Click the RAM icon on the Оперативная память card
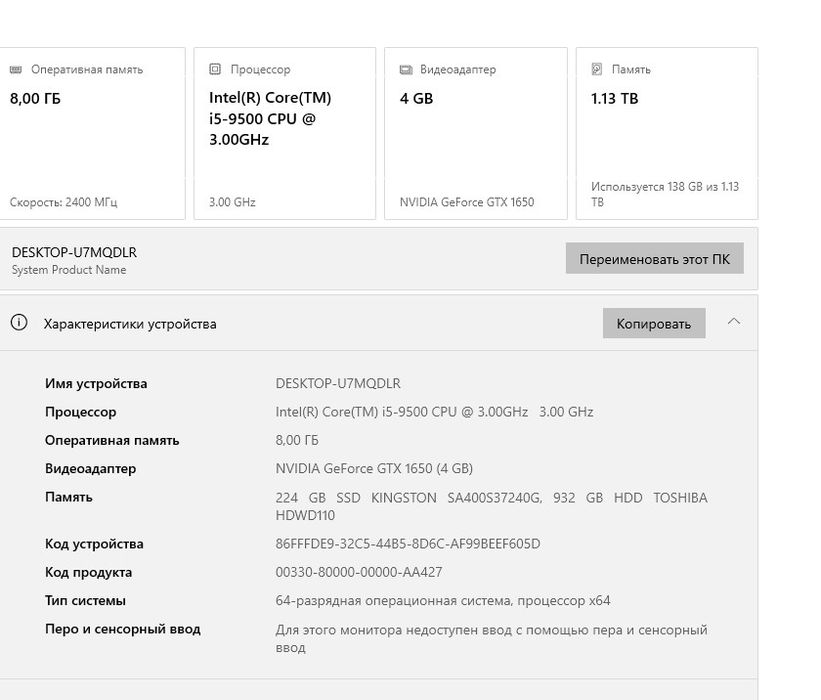 tap(16, 70)
